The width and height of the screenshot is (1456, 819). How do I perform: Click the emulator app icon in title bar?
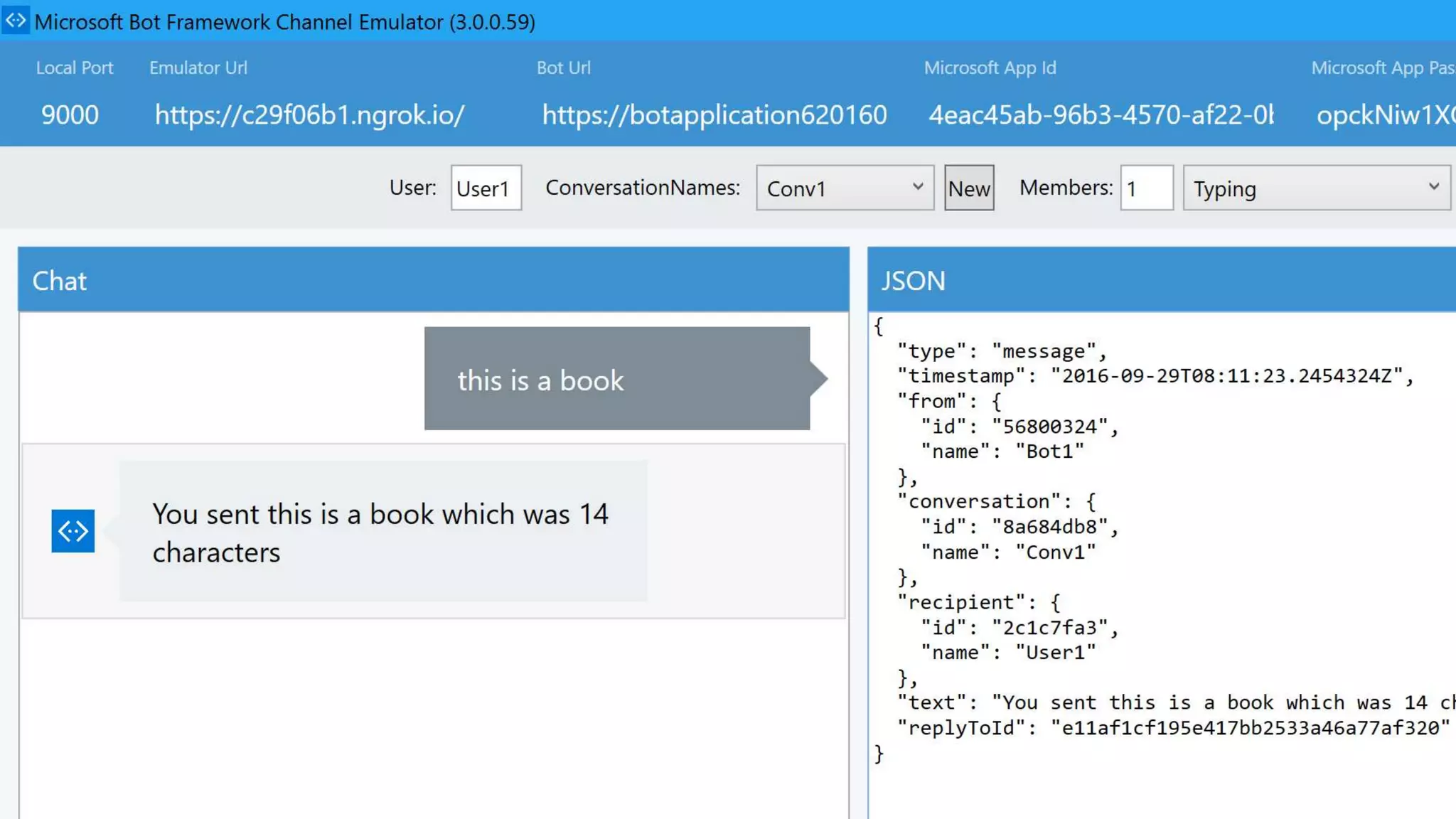(x=16, y=21)
